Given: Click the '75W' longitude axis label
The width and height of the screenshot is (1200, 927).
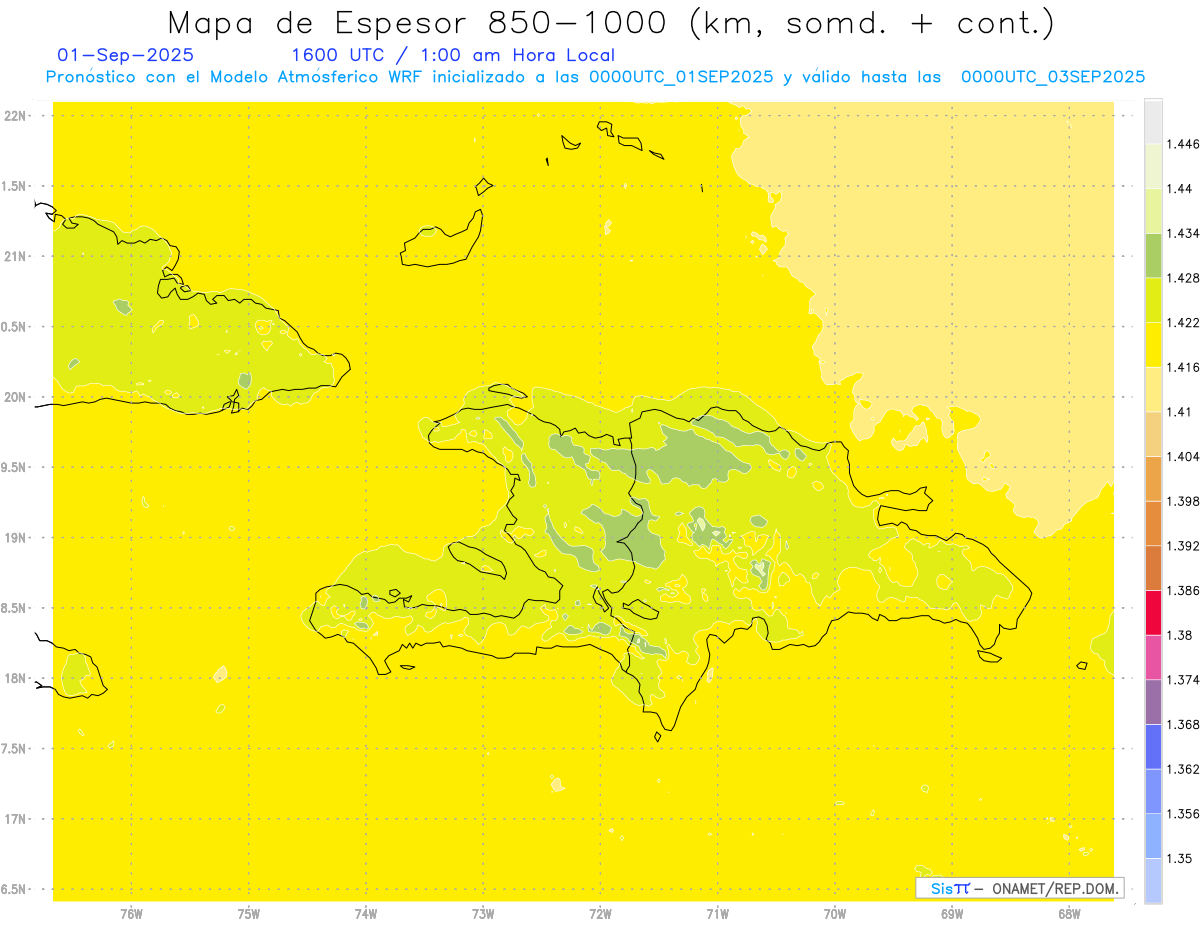Looking at the screenshot, I should [x=249, y=914].
